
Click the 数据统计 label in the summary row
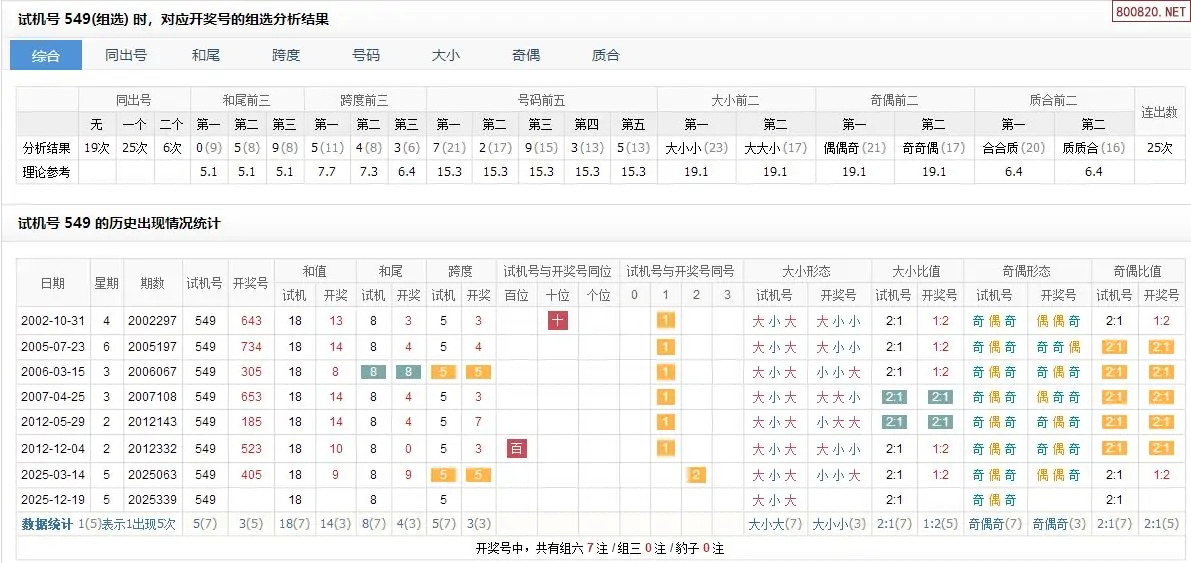(47, 524)
